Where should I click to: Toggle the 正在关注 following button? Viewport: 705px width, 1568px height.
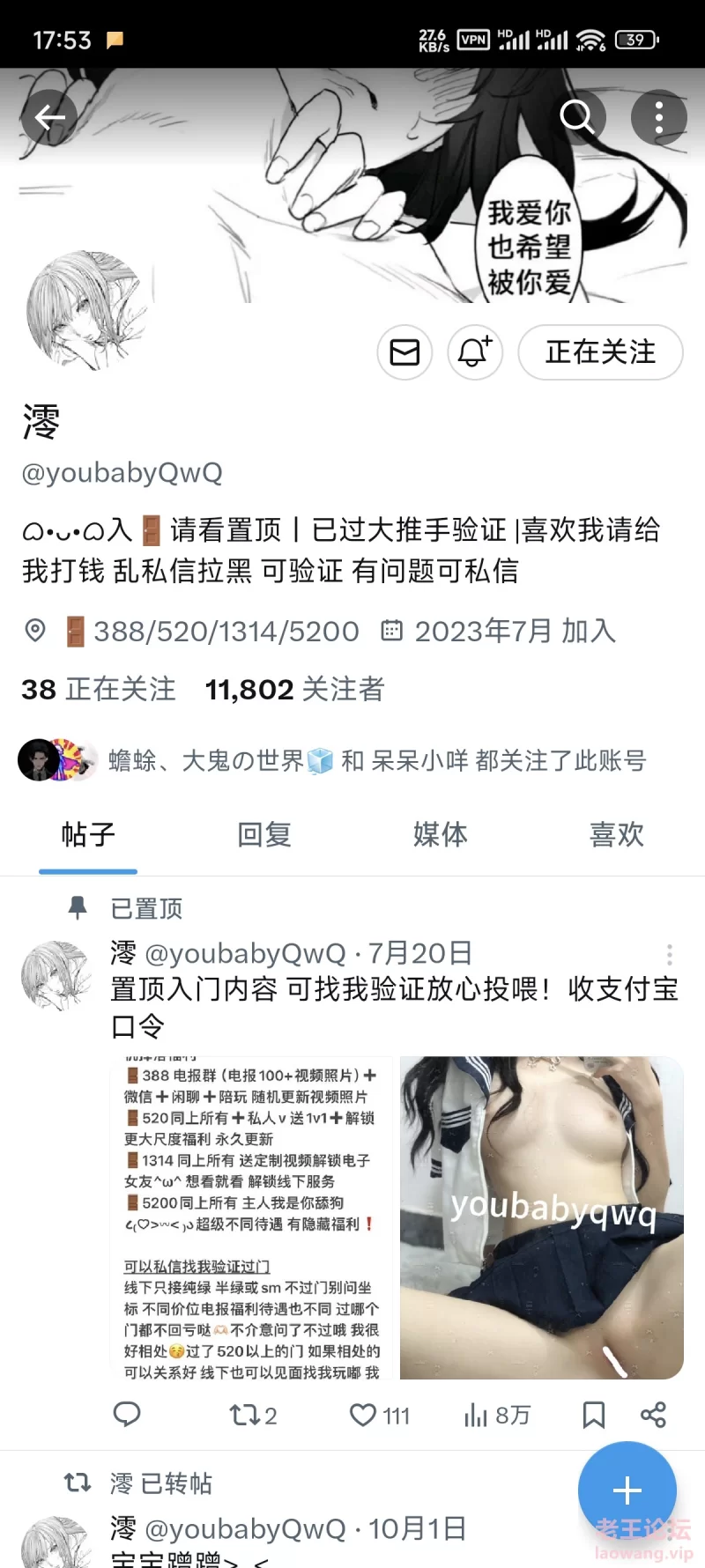click(600, 352)
